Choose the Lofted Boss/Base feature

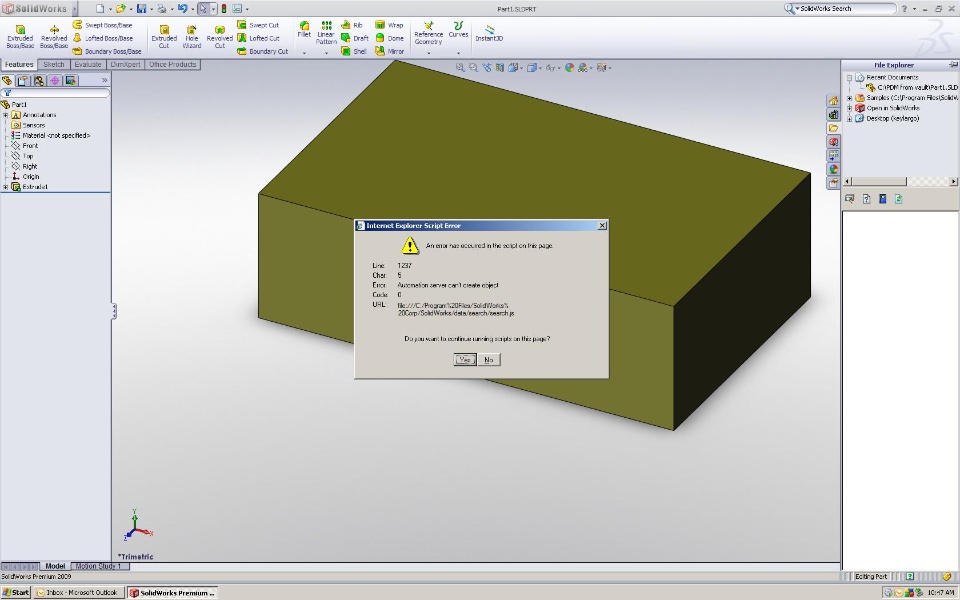pos(102,38)
